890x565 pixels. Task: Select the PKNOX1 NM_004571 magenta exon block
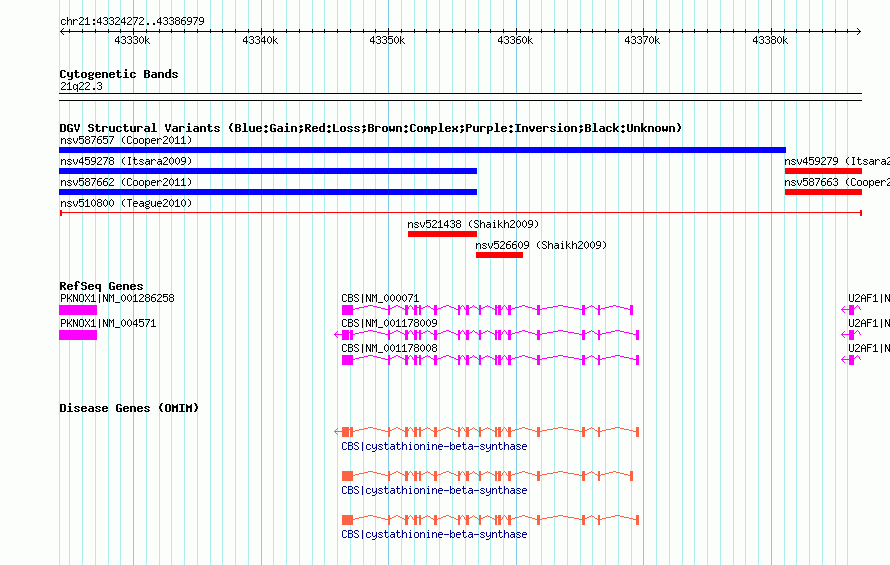tap(78, 335)
